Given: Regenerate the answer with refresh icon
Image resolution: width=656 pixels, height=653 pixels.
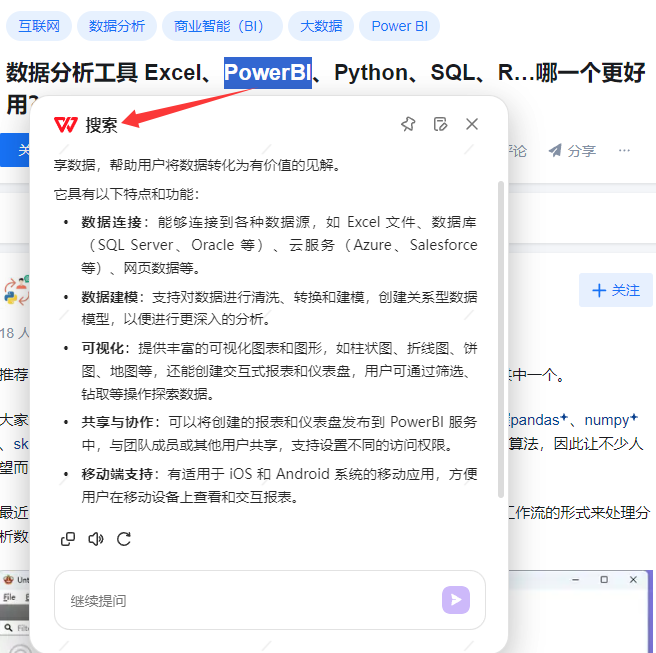Looking at the screenshot, I should click(124, 539).
